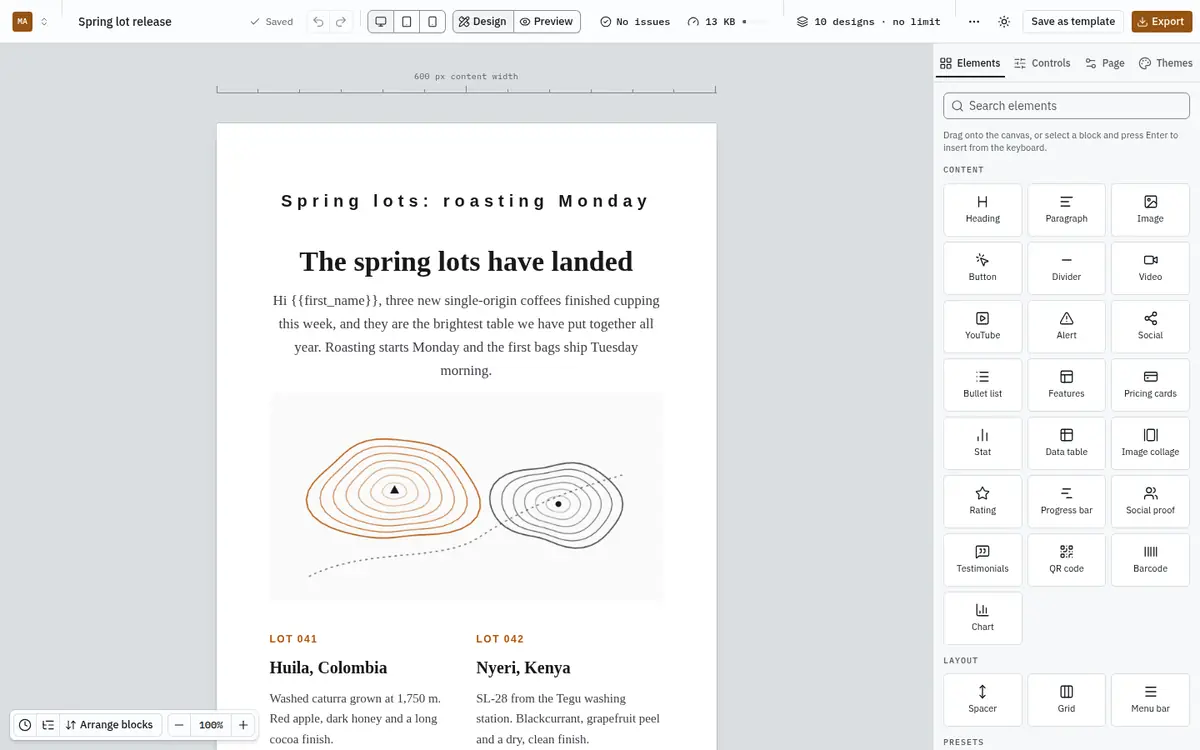The width and height of the screenshot is (1200, 750).
Task: Add a QR code element
Action: 1066,559
